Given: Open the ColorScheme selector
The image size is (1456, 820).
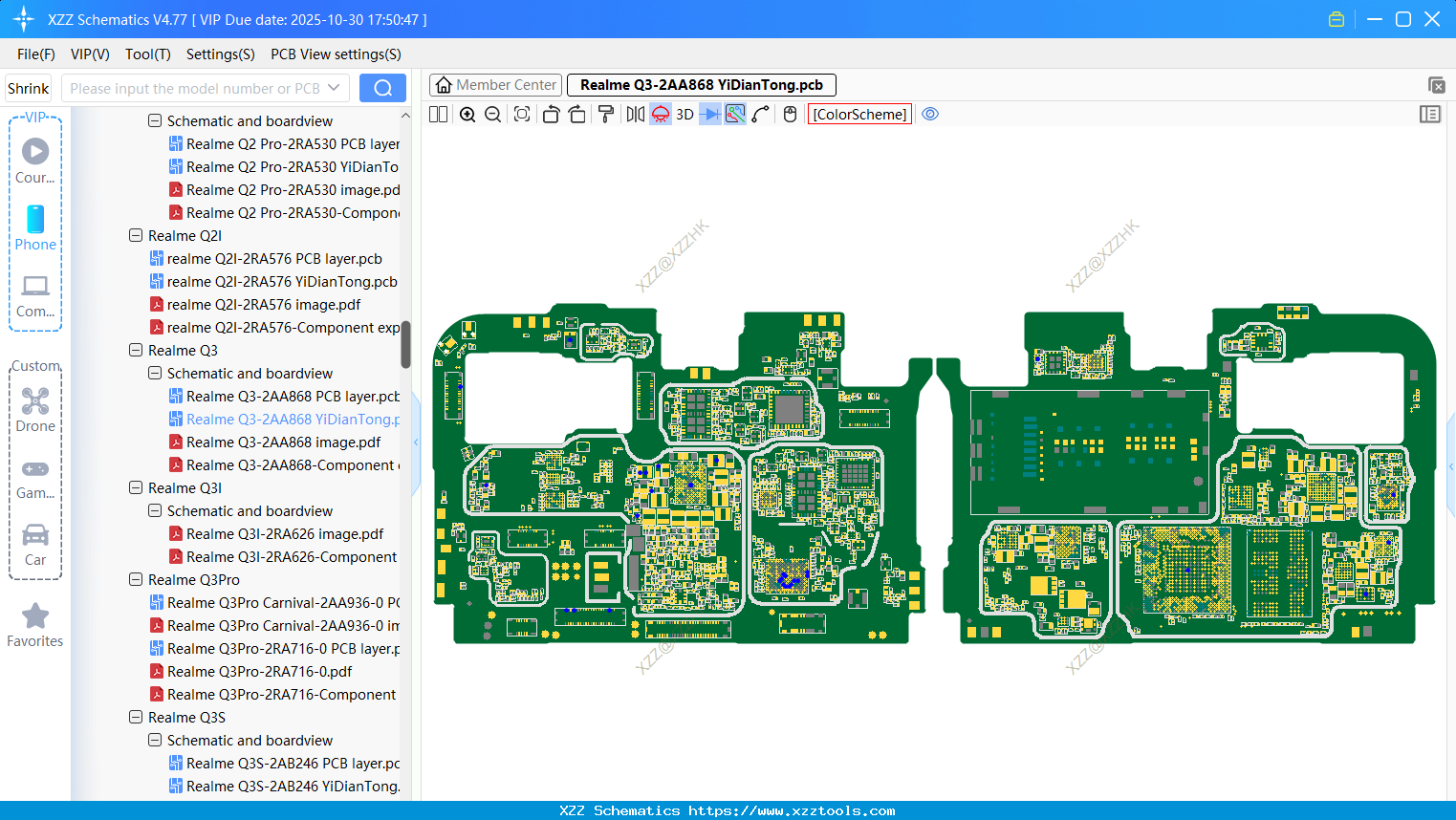Looking at the screenshot, I should (859, 115).
